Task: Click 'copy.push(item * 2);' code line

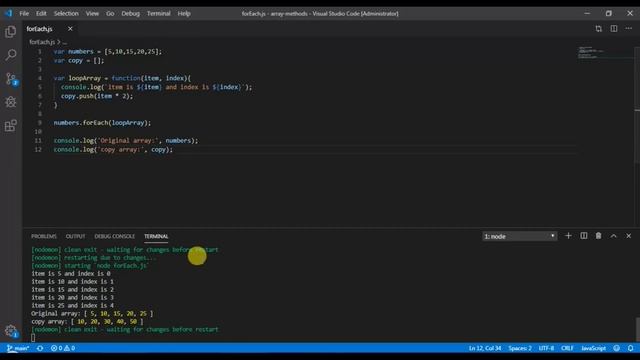Action: (97, 96)
